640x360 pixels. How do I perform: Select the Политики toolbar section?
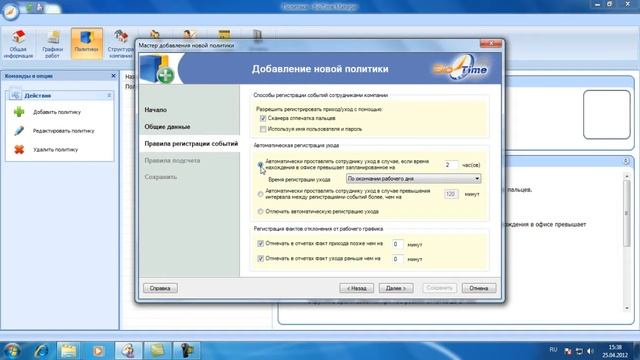pyautogui.click(x=87, y=44)
